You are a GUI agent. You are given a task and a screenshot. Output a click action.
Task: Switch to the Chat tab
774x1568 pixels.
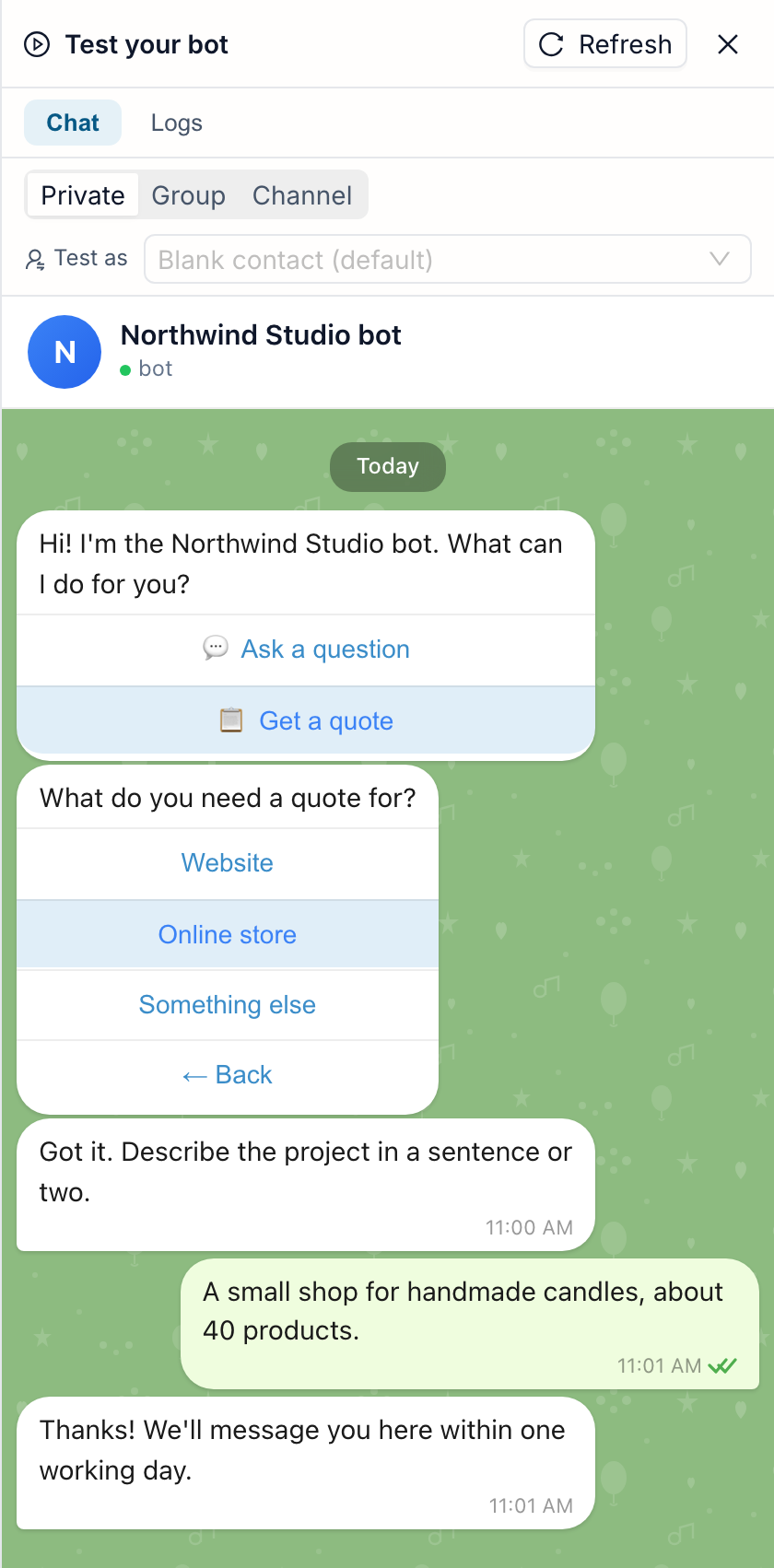point(73,123)
